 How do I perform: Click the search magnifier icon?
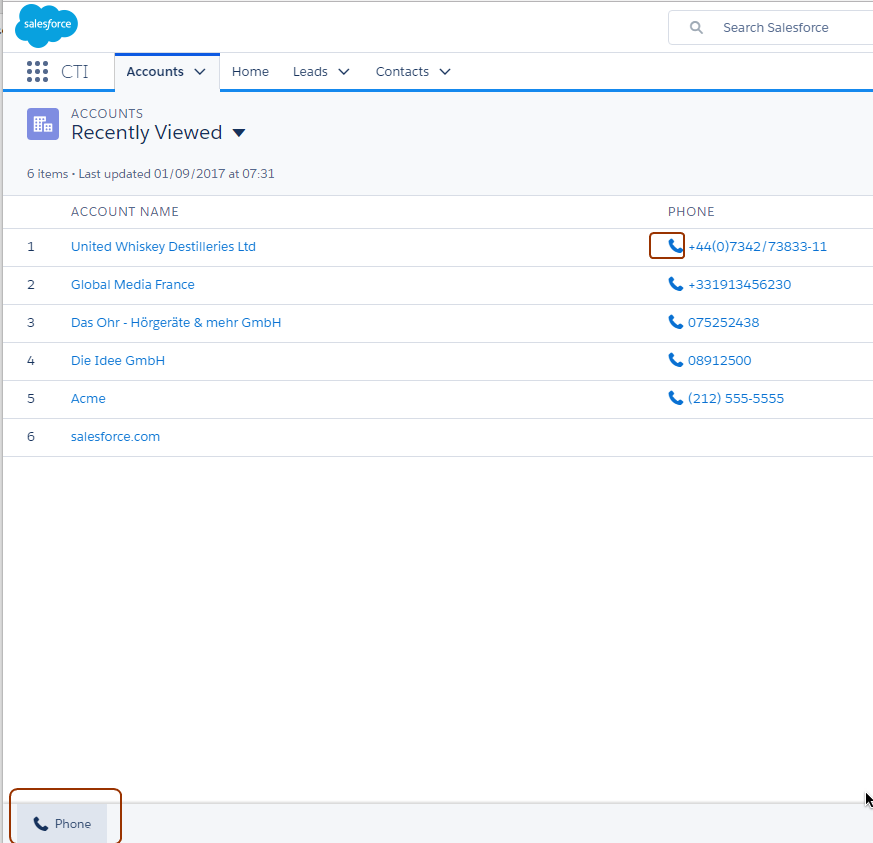(696, 27)
